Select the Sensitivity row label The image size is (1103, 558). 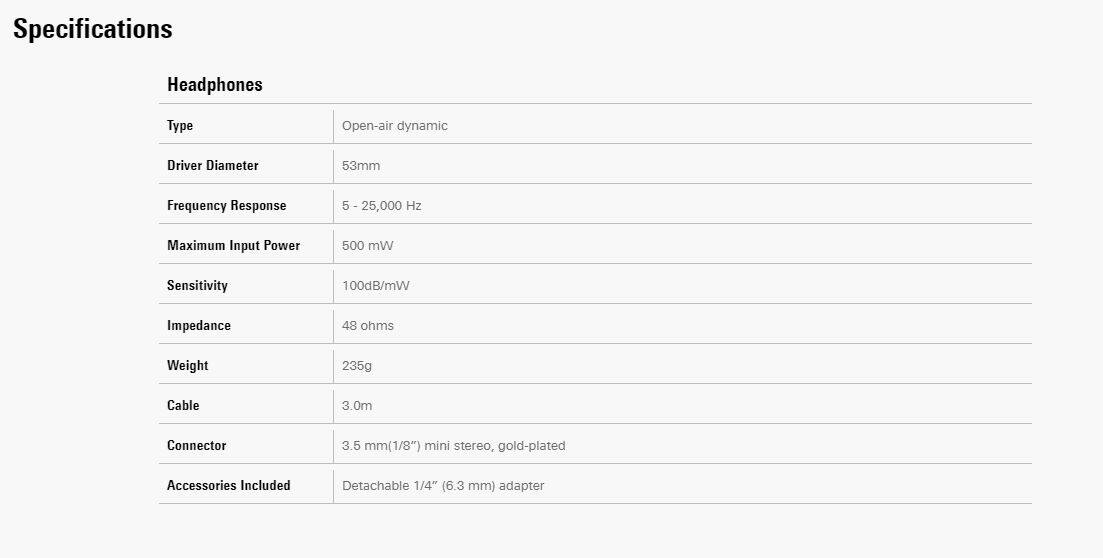pos(197,286)
